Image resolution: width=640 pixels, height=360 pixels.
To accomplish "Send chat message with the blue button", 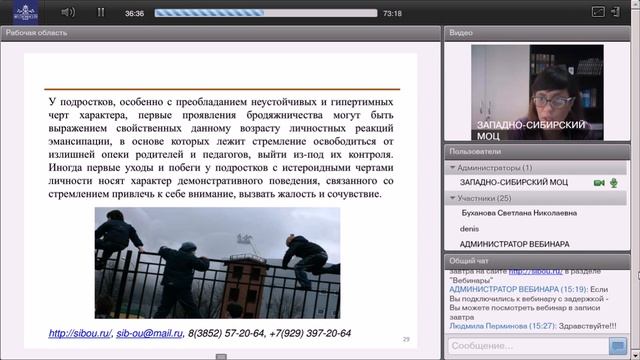I will [x=618, y=346].
